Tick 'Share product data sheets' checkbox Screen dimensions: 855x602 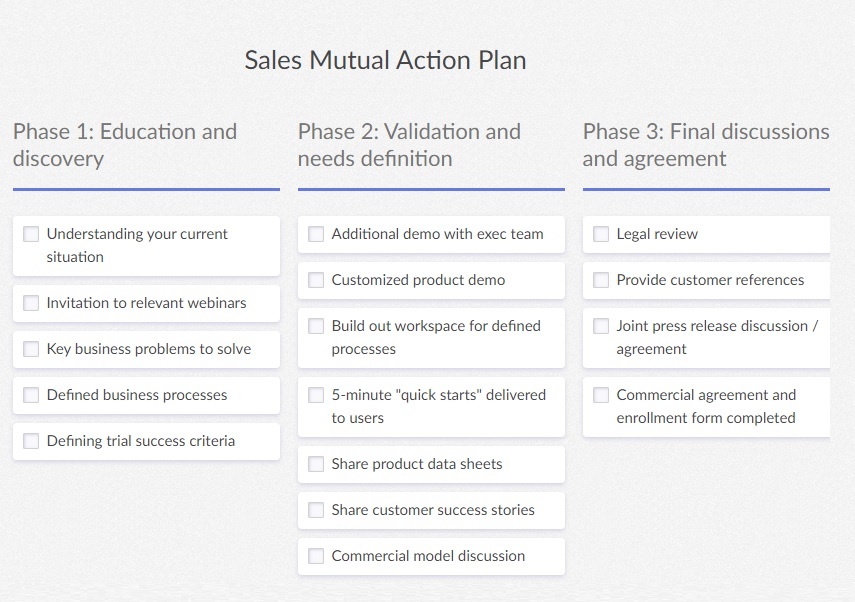[x=316, y=464]
